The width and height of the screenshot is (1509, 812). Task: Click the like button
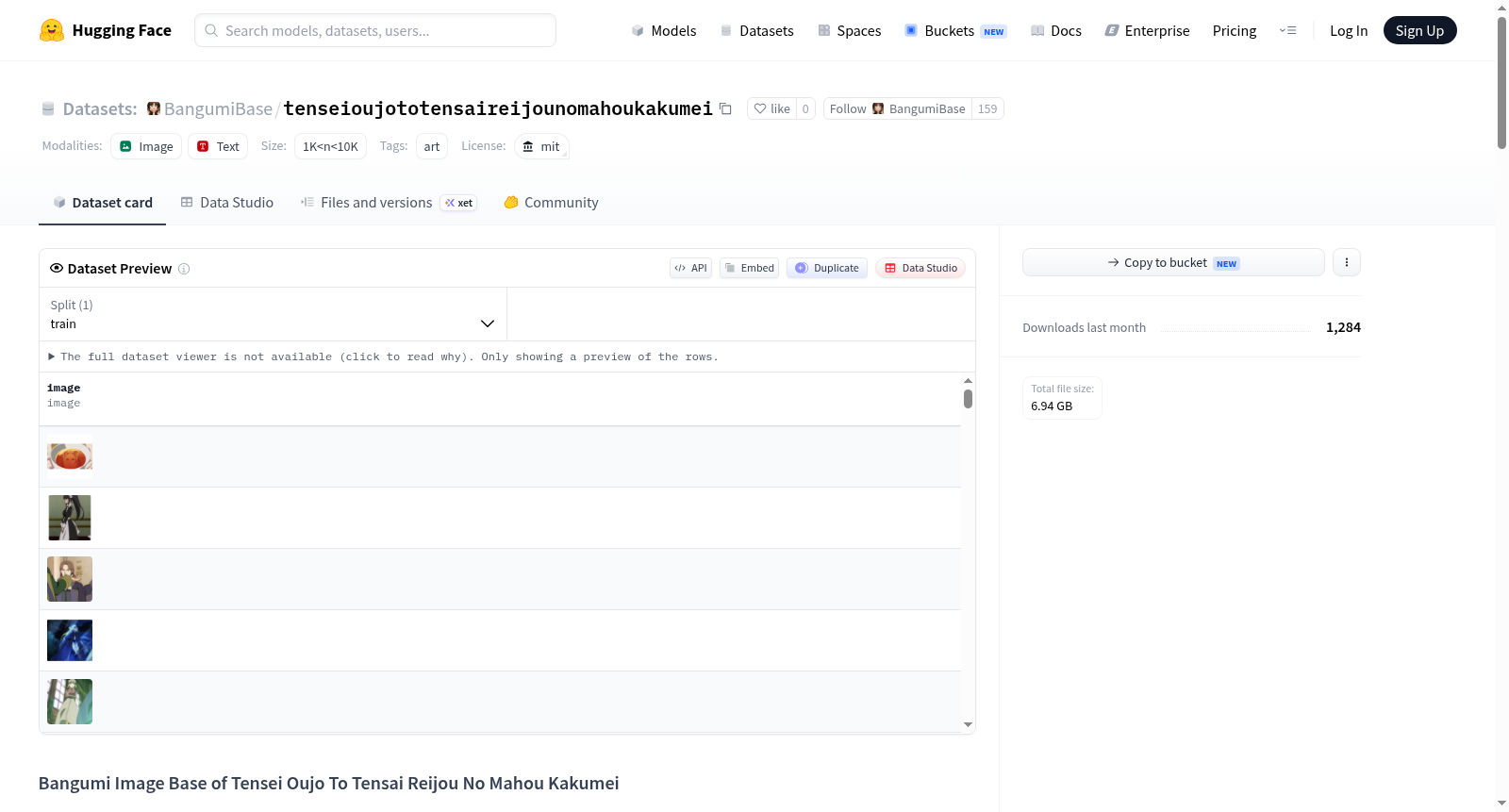[x=771, y=108]
